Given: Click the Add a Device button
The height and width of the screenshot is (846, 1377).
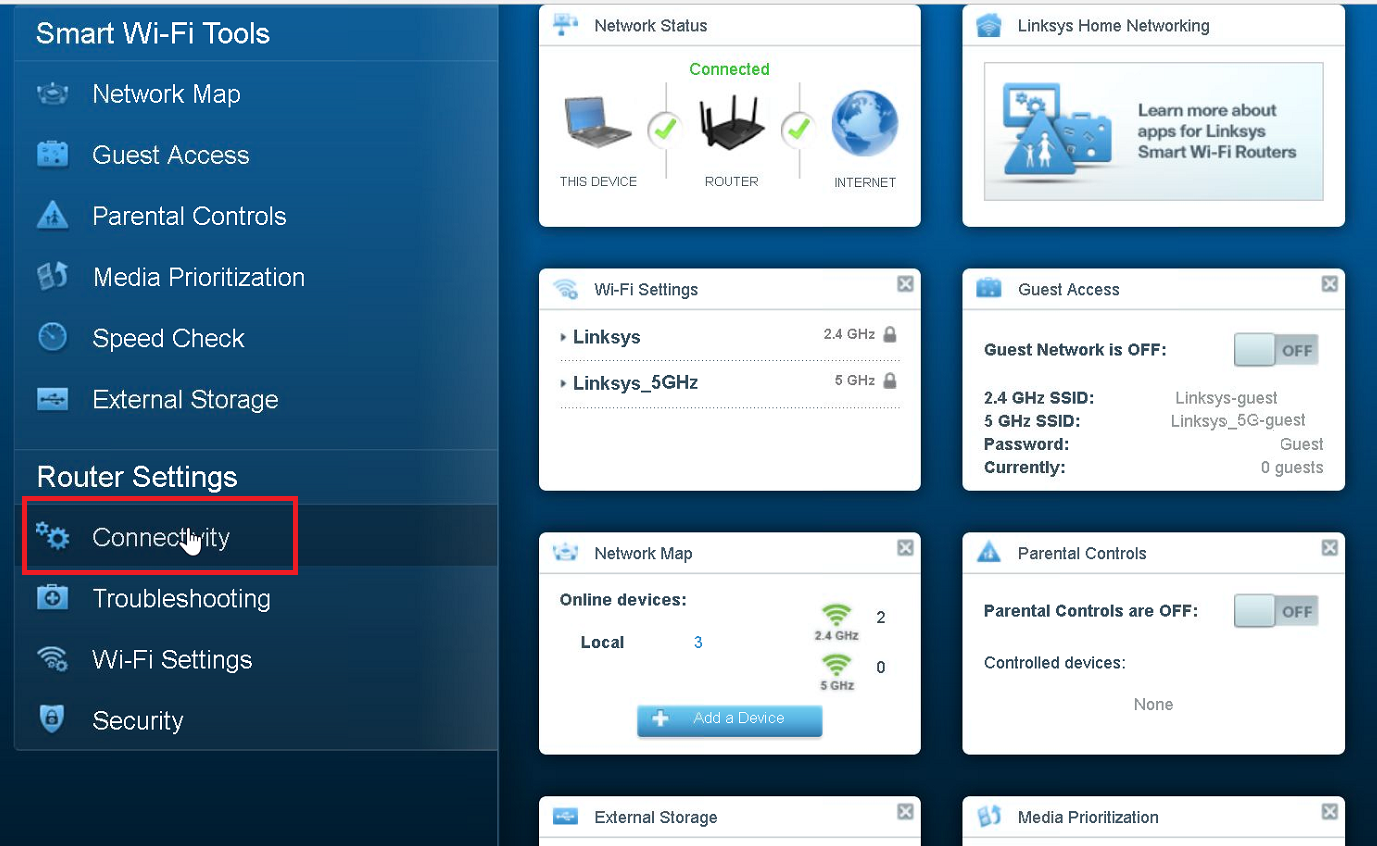Looking at the screenshot, I should (x=729, y=719).
